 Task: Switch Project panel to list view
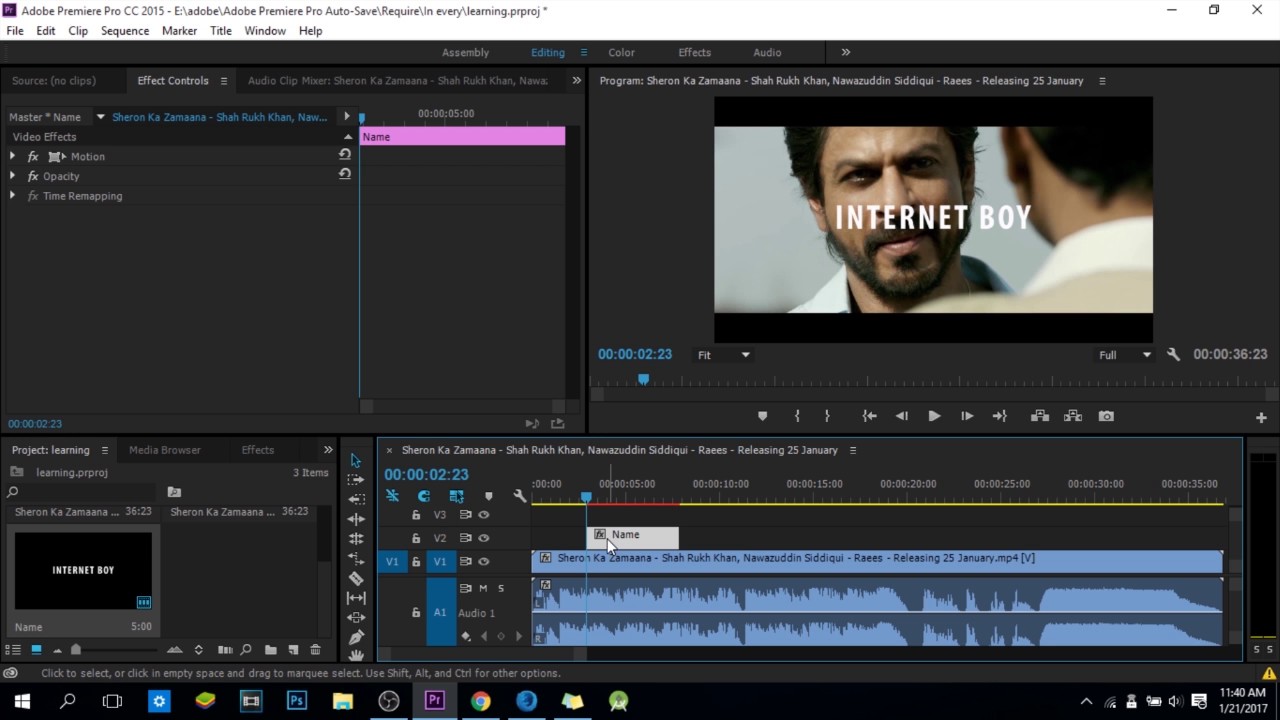14,650
